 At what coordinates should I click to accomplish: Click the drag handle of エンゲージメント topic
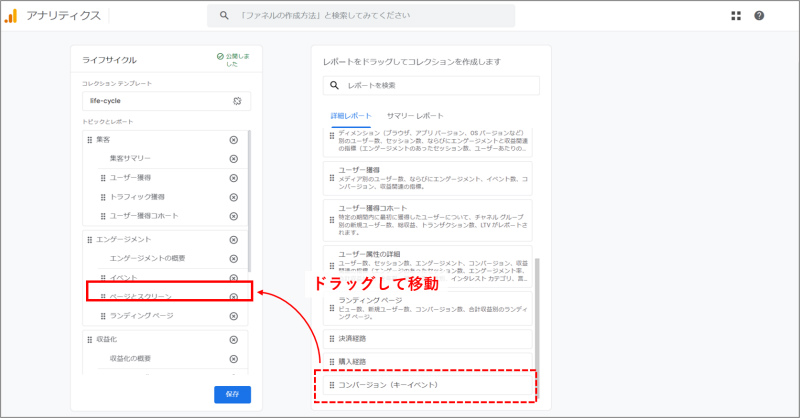click(x=90, y=240)
